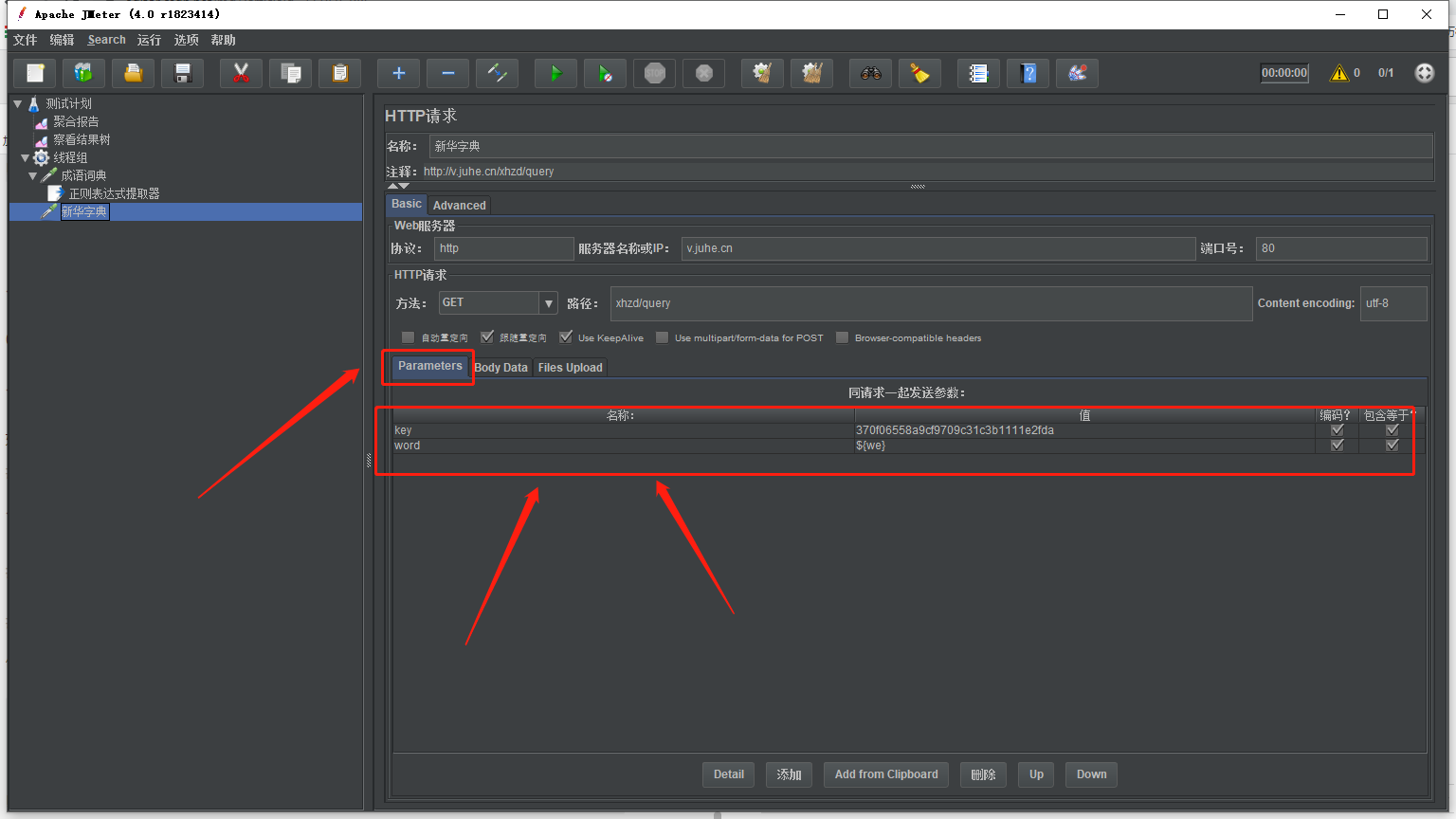Click the 添加 button
1456x819 pixels.
point(789,774)
